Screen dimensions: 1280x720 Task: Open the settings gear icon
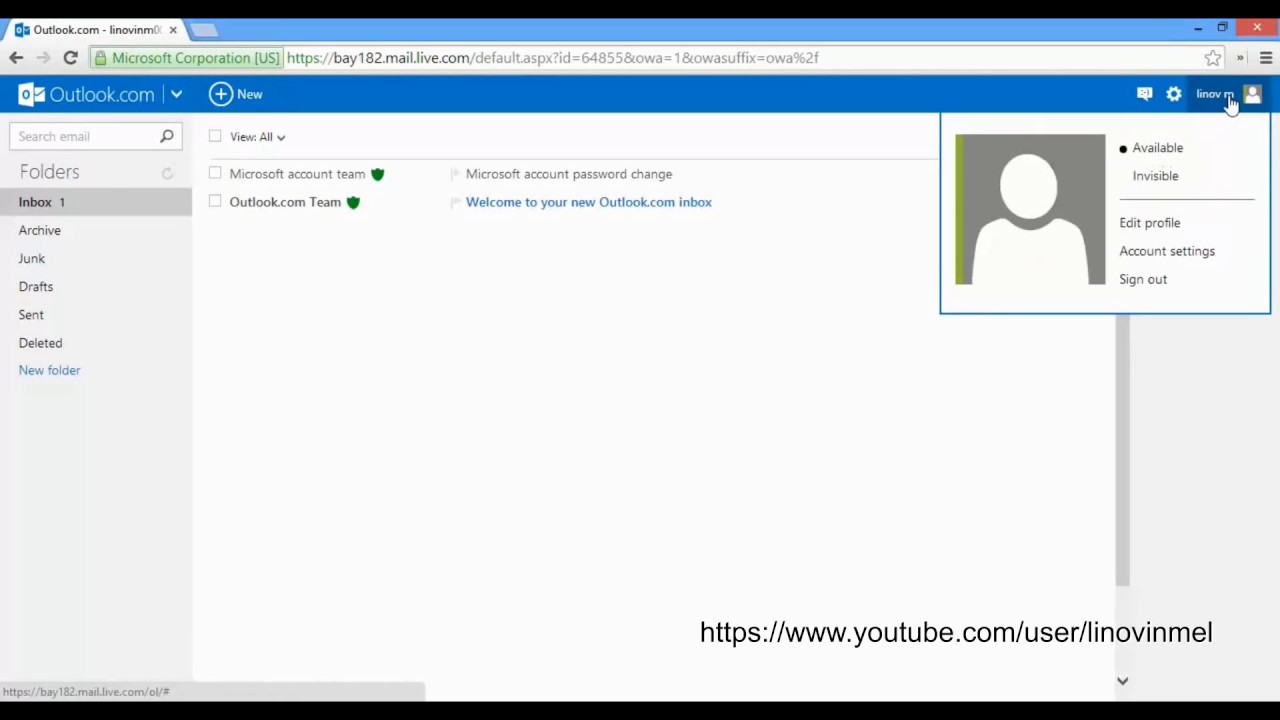pyautogui.click(x=1174, y=94)
